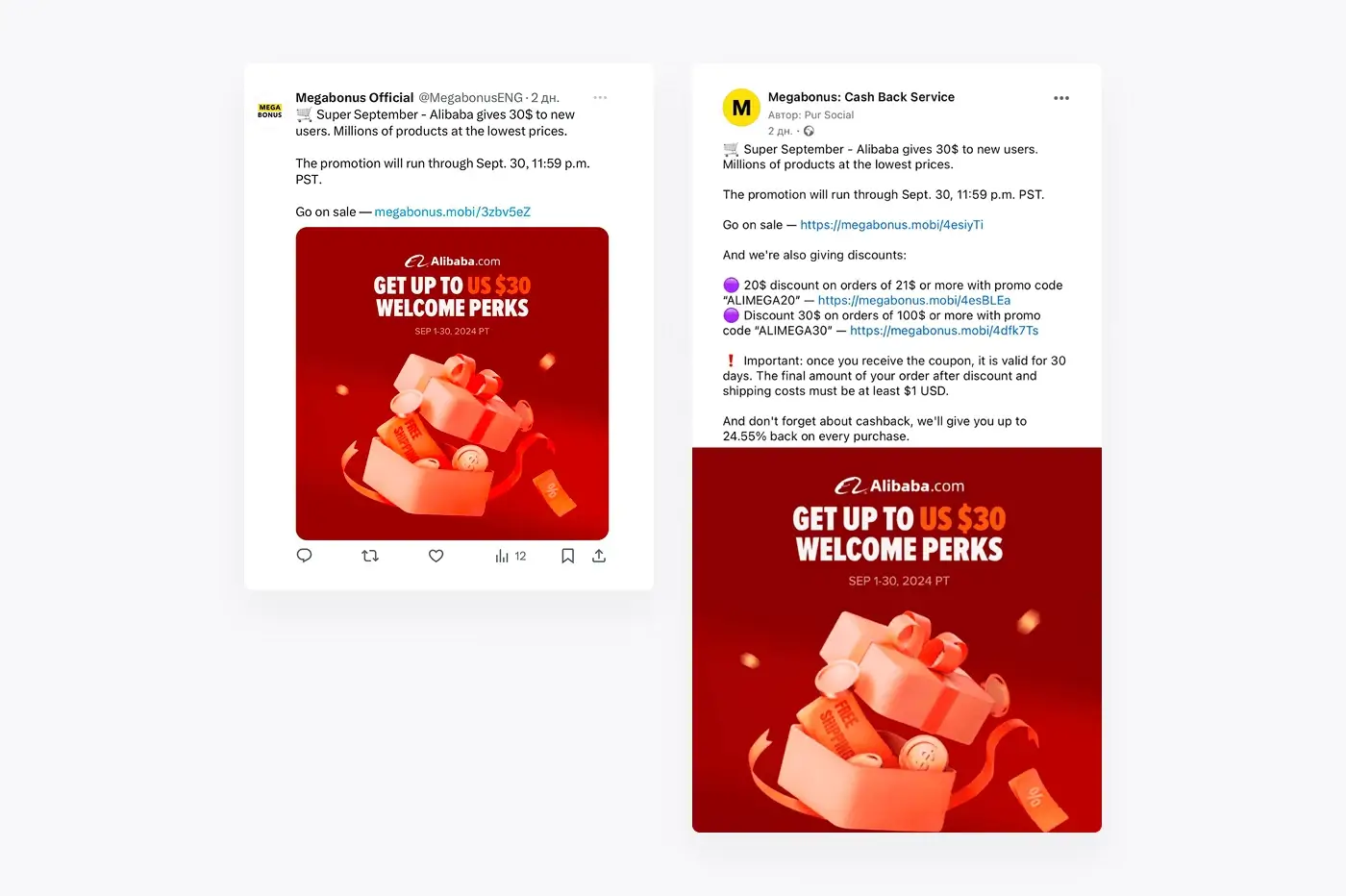The width and height of the screenshot is (1346, 896).
Task: Open the Megabonus Official avatar logo
Action: 270,112
